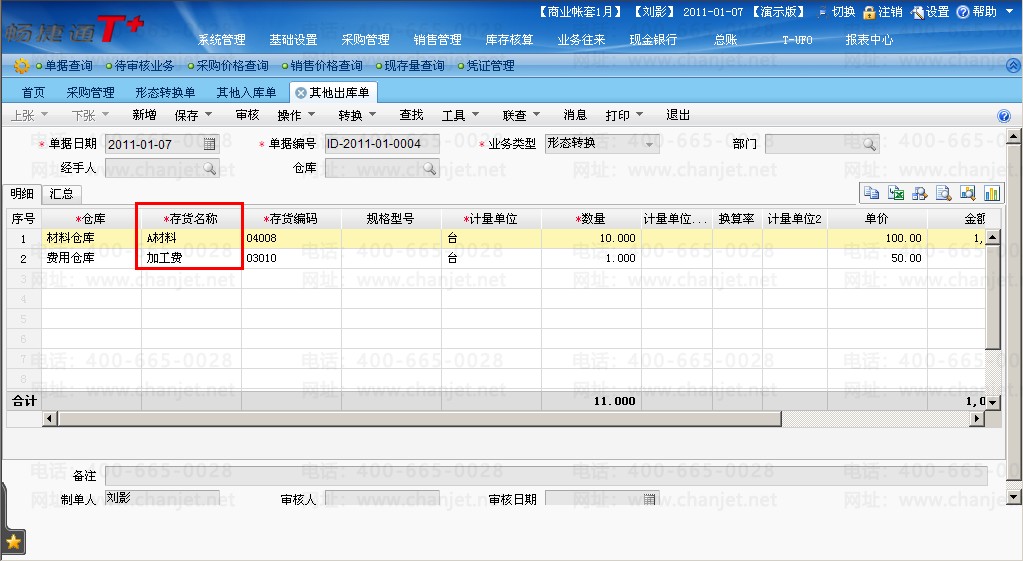Click the blue help icon on toolbar right
Viewport: 1023px width, 561px height.
tap(1004, 116)
